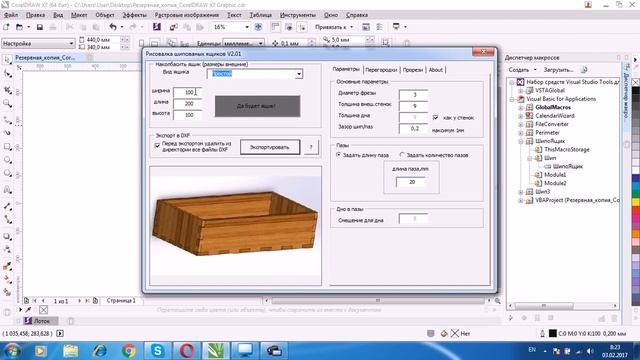Click the Import icon next to launcher
This screenshot has width=640, height=360.
point(173,27)
